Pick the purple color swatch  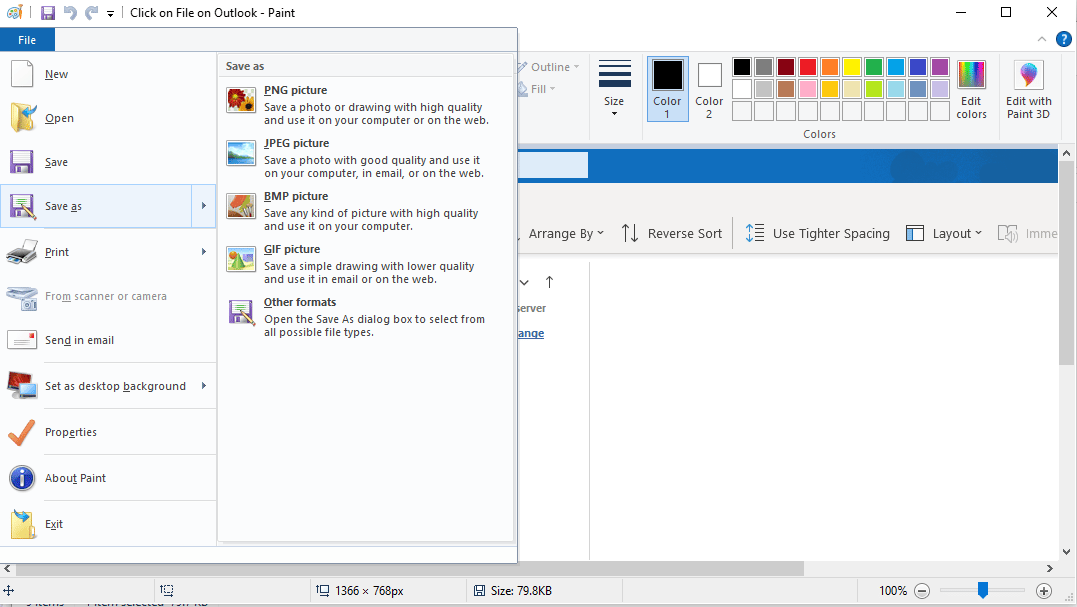(940, 67)
